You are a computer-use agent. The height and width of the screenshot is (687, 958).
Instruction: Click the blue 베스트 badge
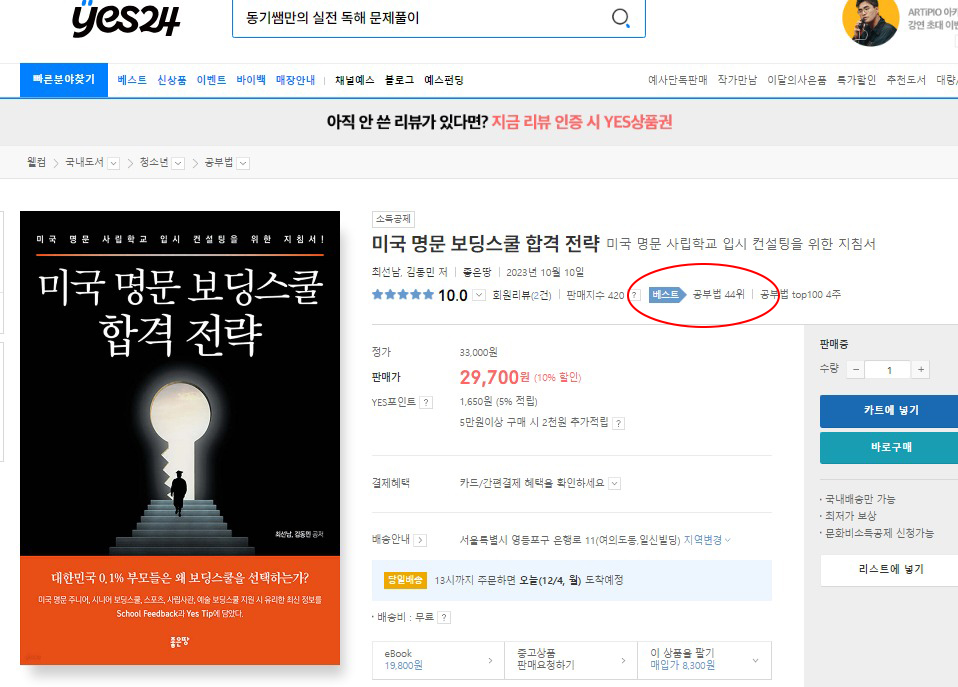tap(667, 295)
